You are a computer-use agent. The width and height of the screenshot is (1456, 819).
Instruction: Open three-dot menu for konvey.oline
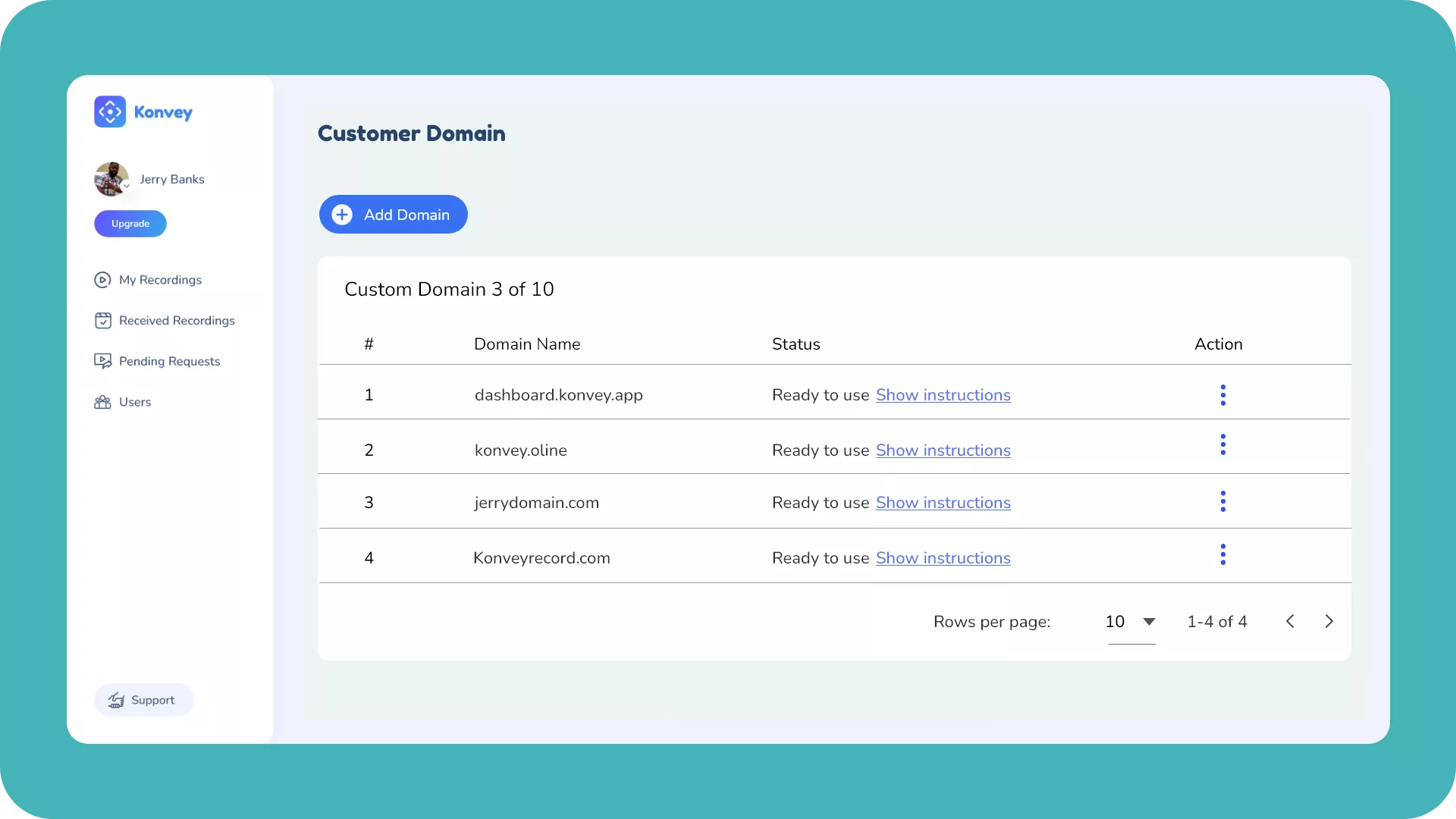1222,445
